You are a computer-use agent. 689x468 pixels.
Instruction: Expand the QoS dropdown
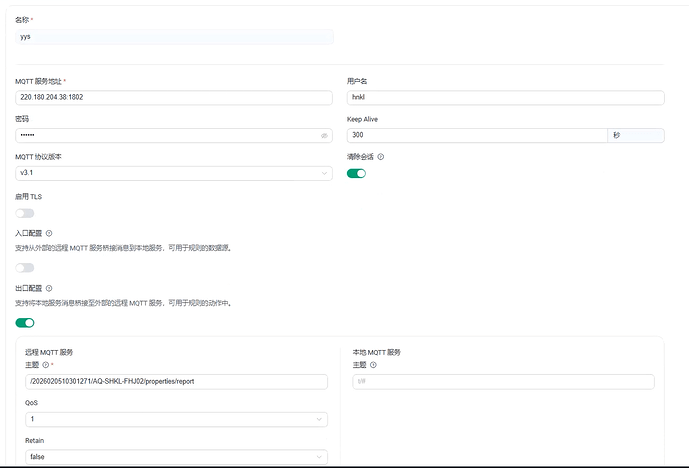(x=176, y=419)
